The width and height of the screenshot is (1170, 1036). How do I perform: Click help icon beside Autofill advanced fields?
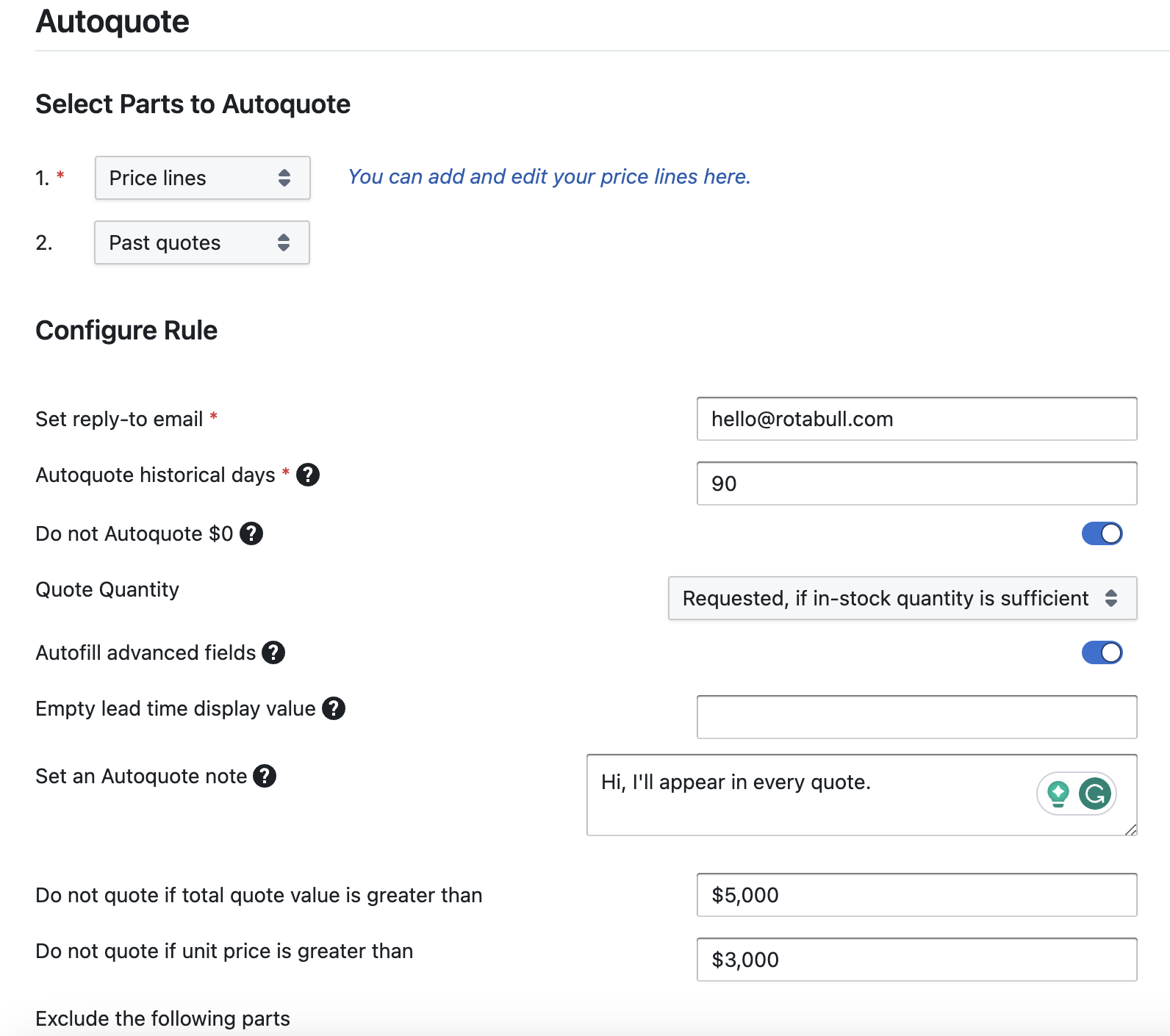(x=273, y=652)
